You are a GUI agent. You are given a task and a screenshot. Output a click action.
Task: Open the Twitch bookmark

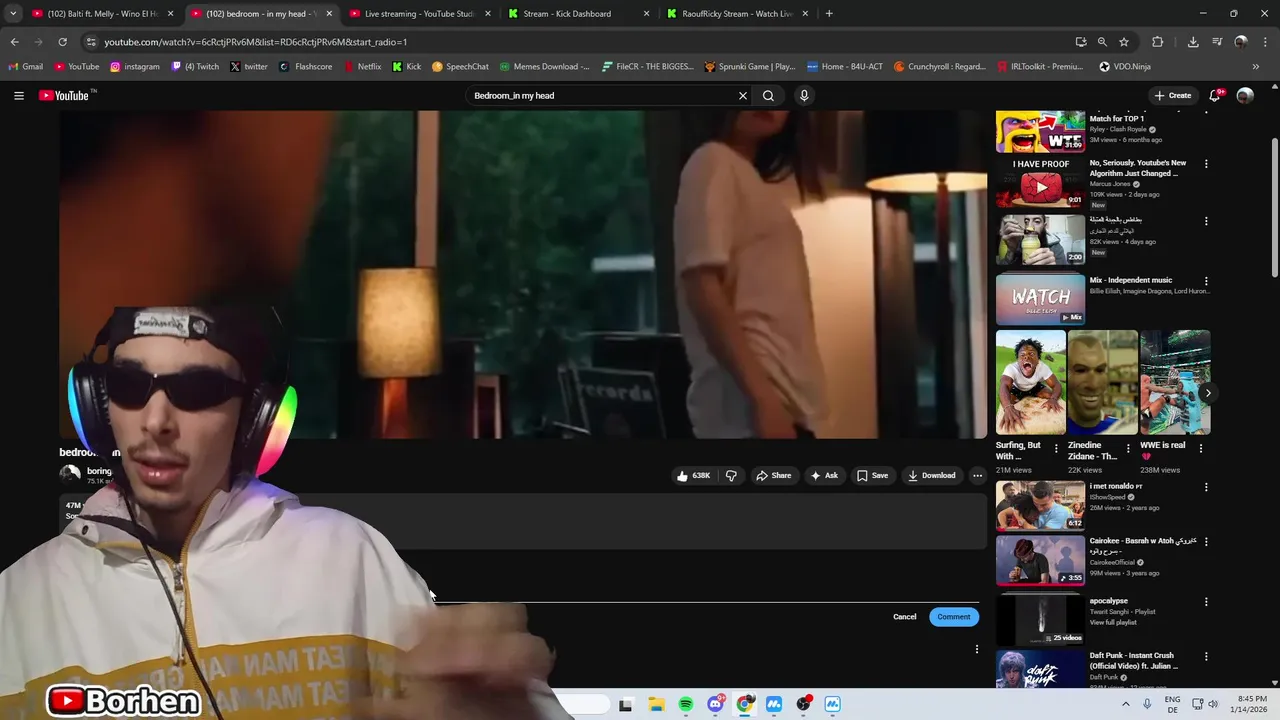[x=195, y=67]
